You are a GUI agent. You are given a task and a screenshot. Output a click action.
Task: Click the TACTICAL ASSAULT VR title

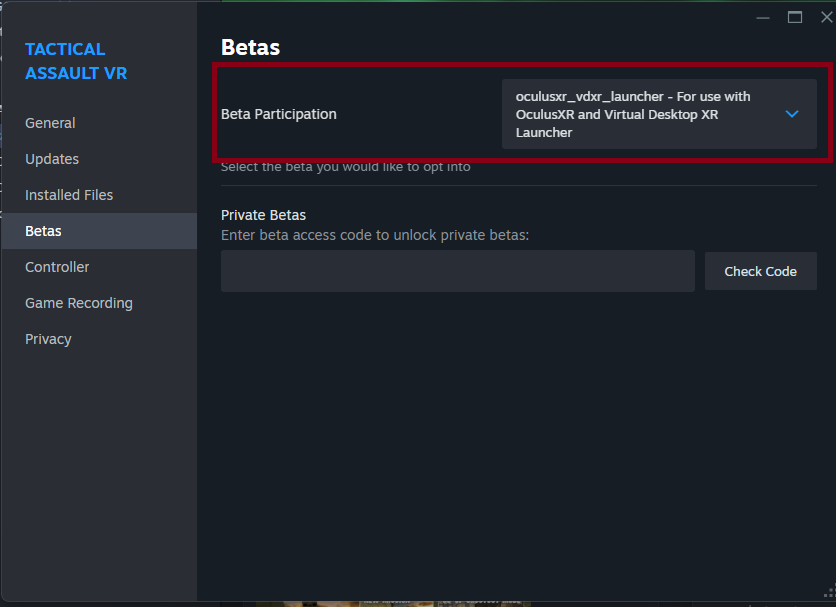click(76, 61)
